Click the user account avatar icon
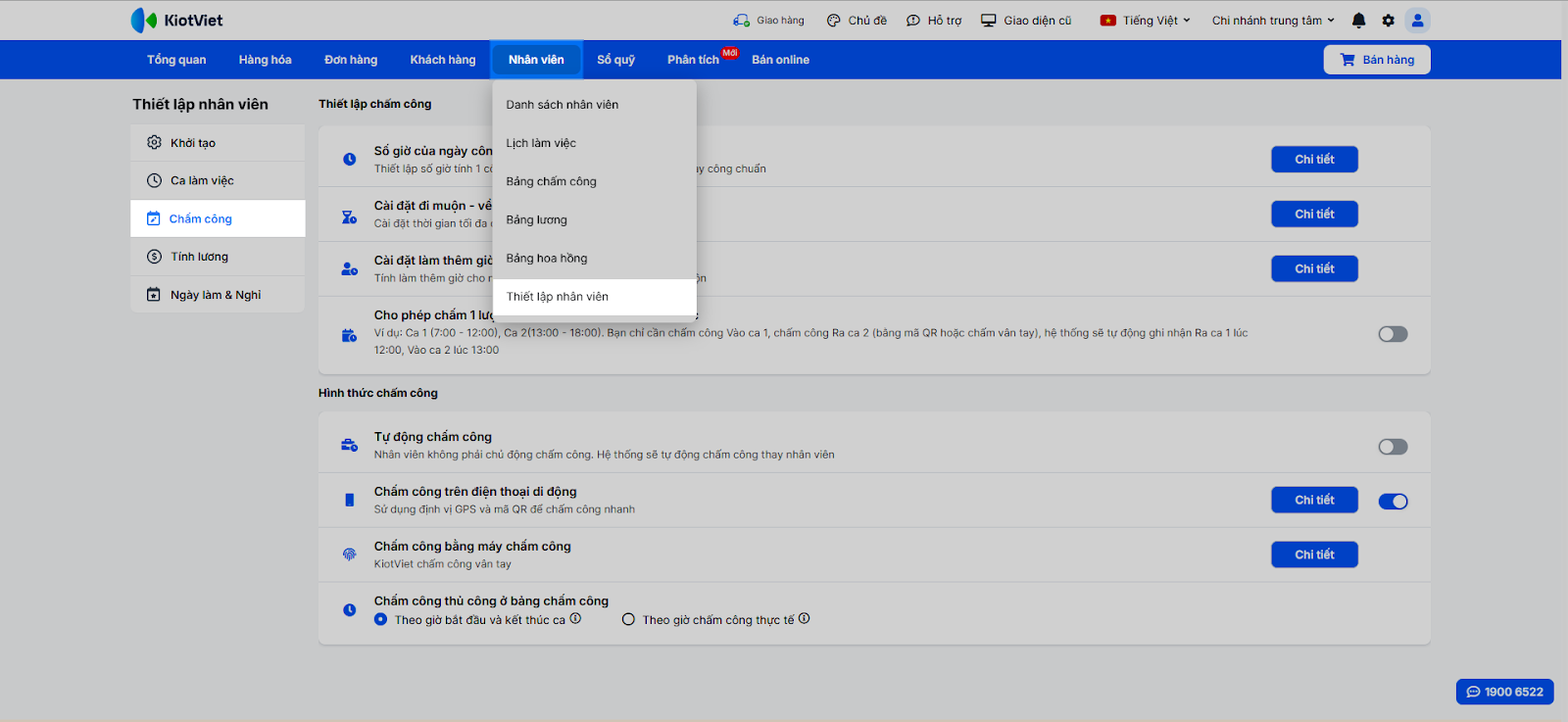1568x722 pixels. pos(1417,21)
